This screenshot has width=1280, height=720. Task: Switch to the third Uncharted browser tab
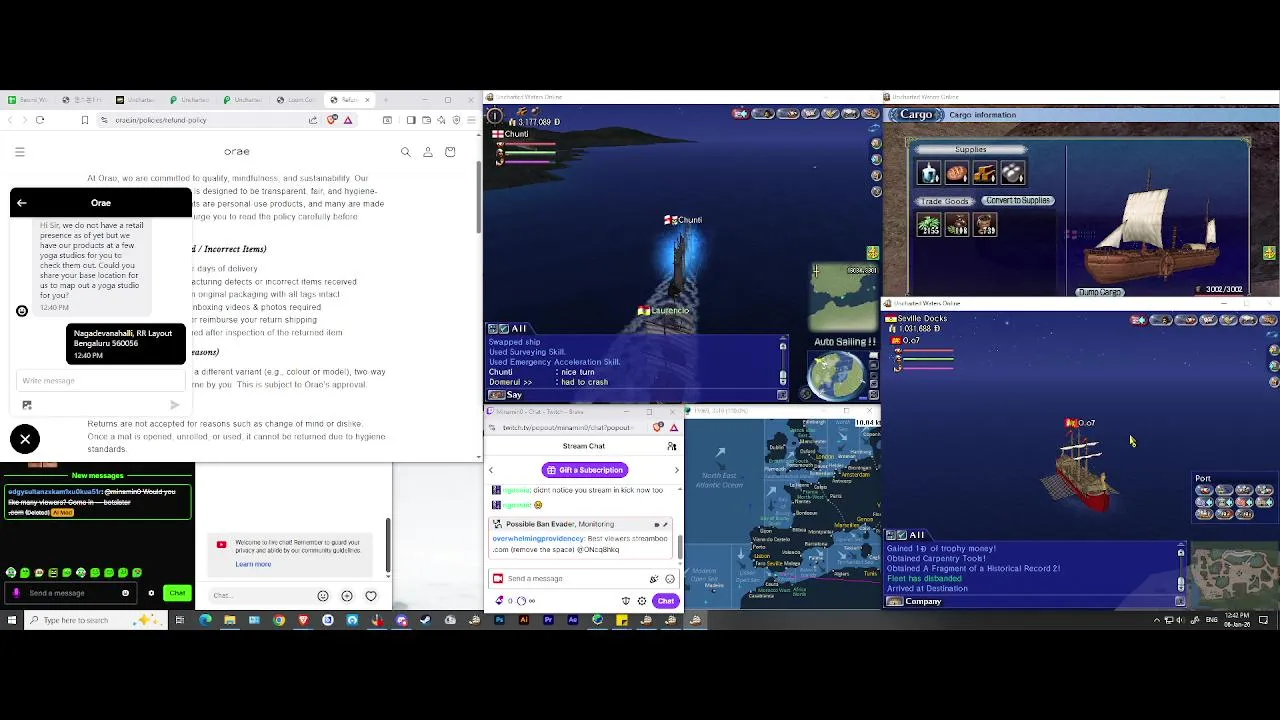(x=244, y=100)
